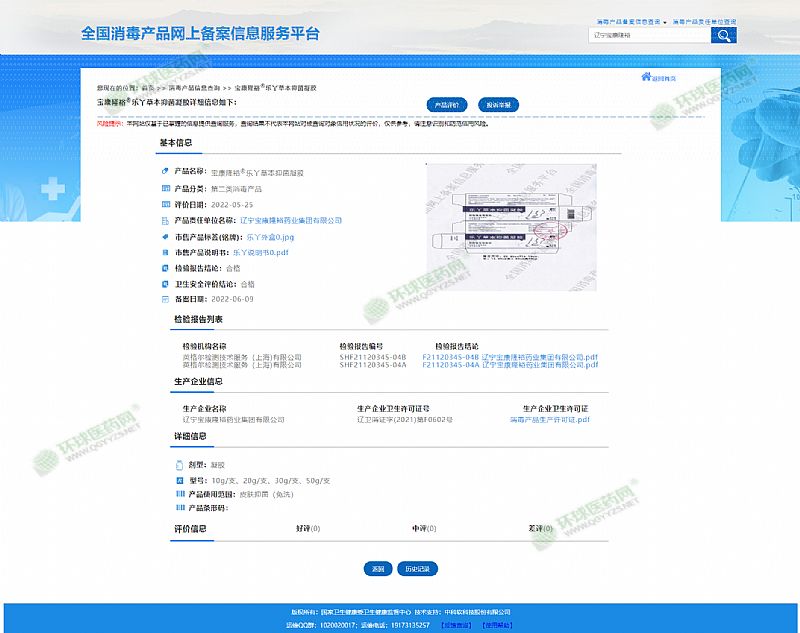Screen dimensions: 800x633
Task: Click the license number 辽卫消证字(2021)第F0602号
Action: click(x=405, y=420)
